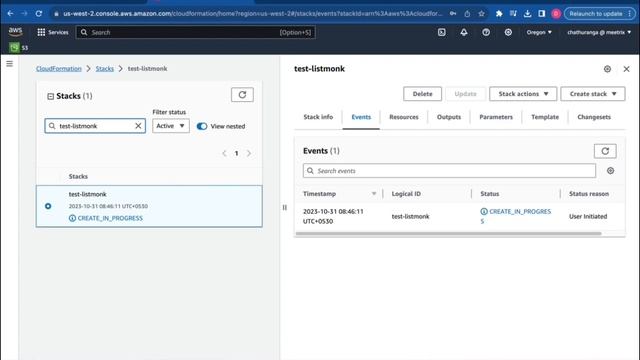The height and width of the screenshot is (360, 640).
Task: Open AWS CloudShell icon in top bar
Action: 442,32
